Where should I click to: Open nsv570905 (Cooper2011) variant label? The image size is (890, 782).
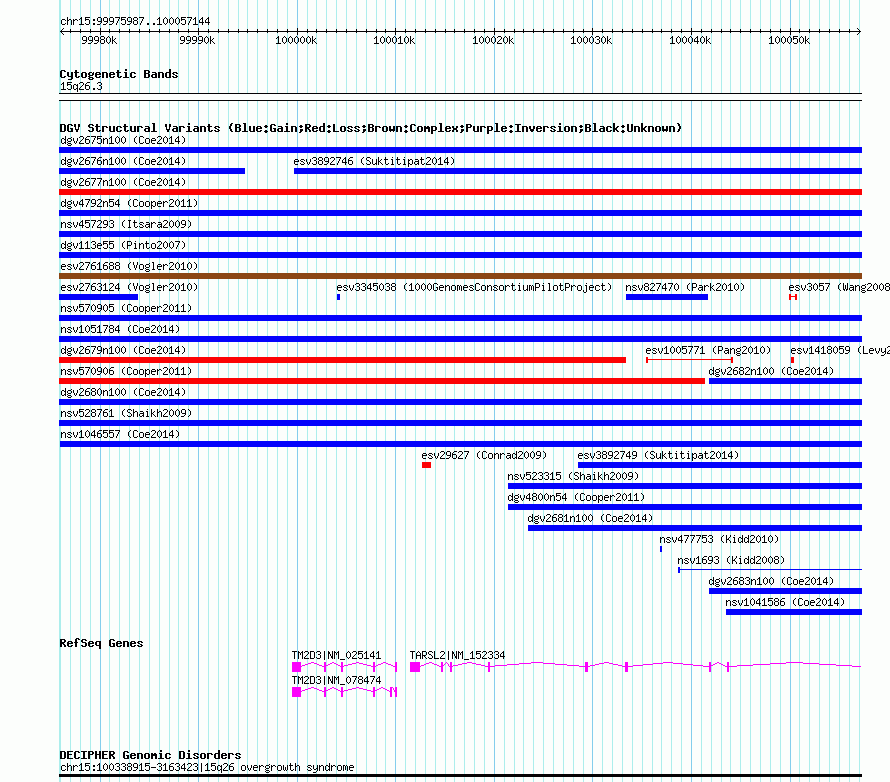126,308
